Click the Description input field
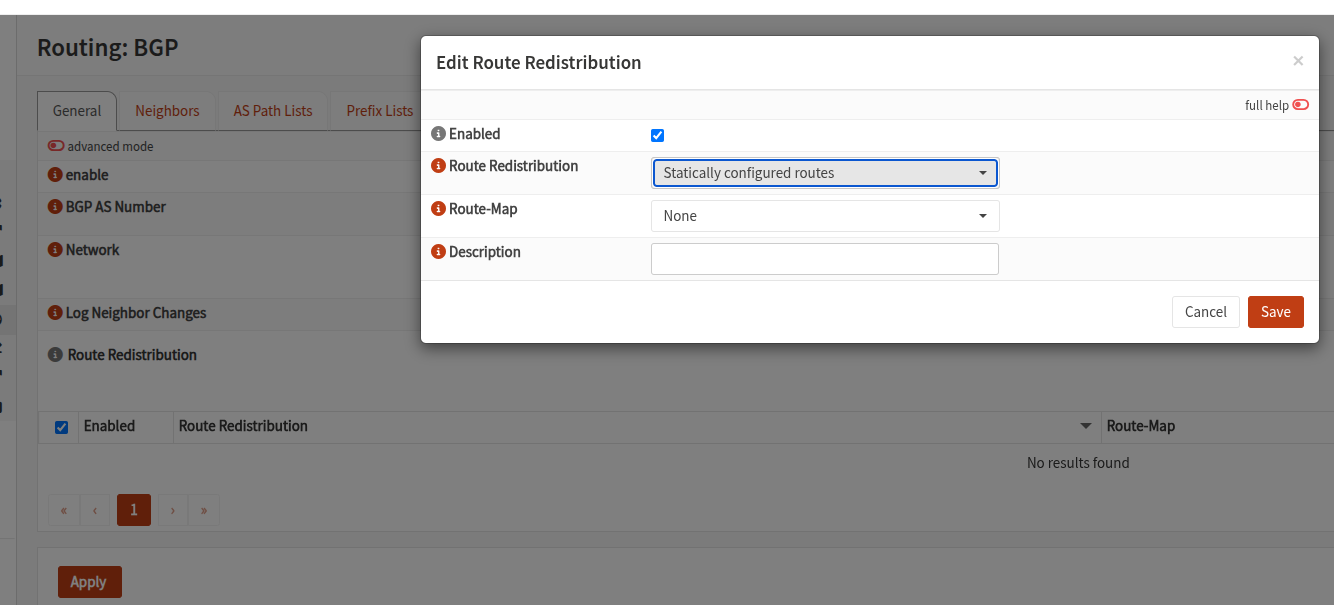The image size is (1334, 605). 825,259
